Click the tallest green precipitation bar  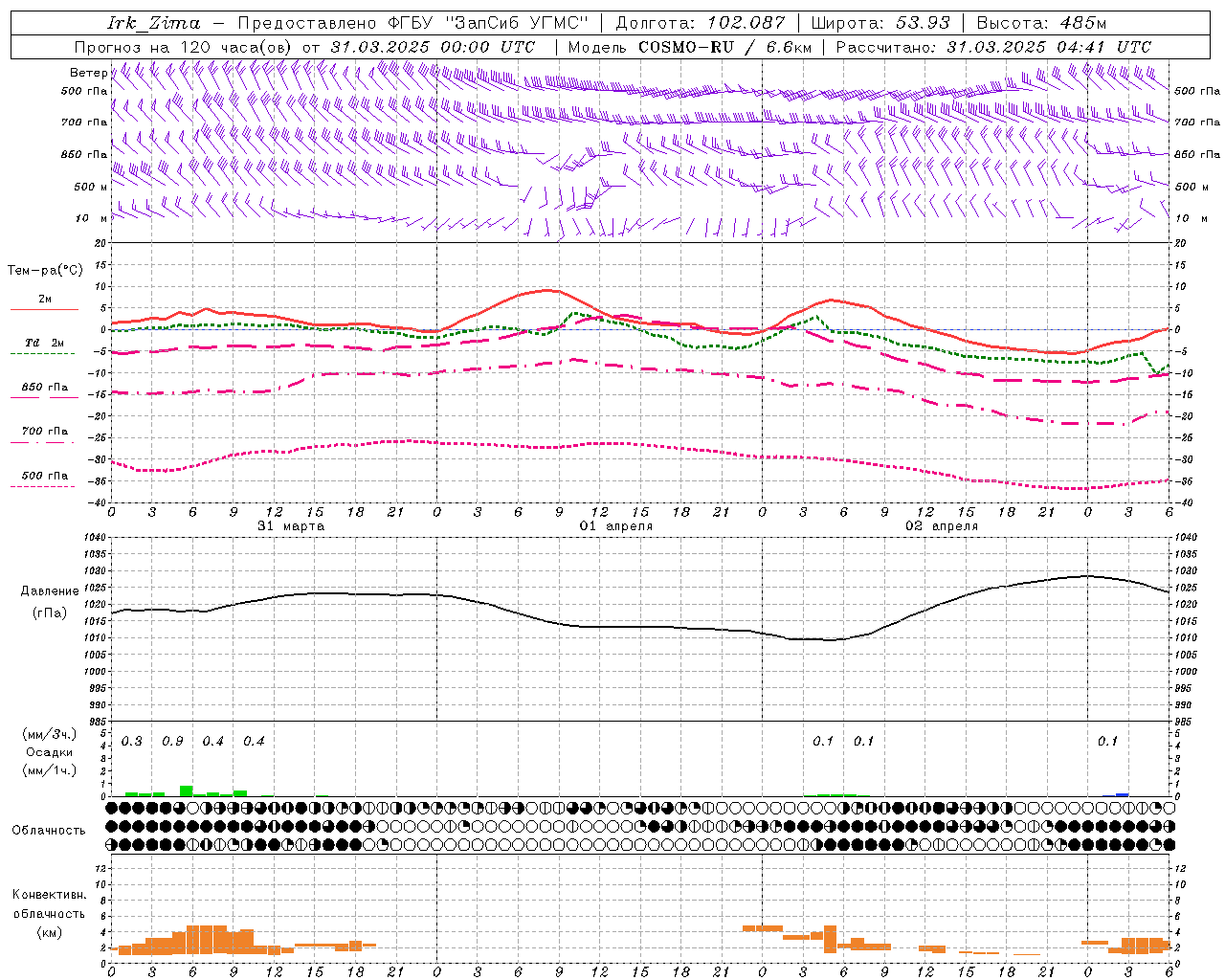point(187,791)
